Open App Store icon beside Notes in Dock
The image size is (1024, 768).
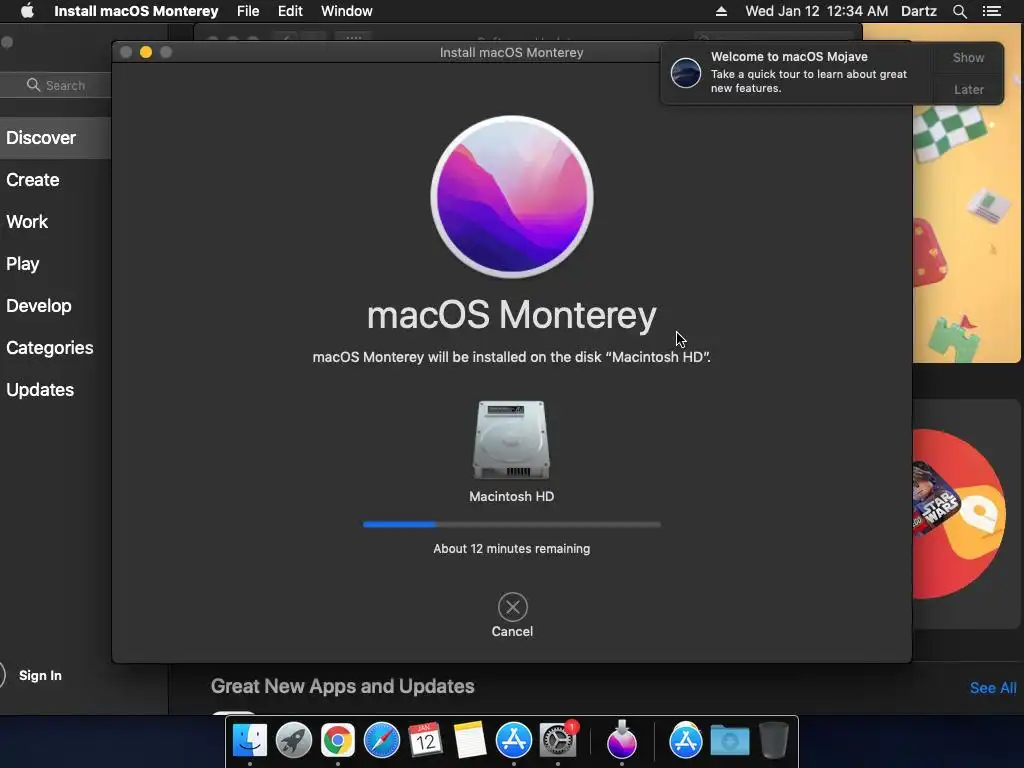pyautogui.click(x=514, y=741)
